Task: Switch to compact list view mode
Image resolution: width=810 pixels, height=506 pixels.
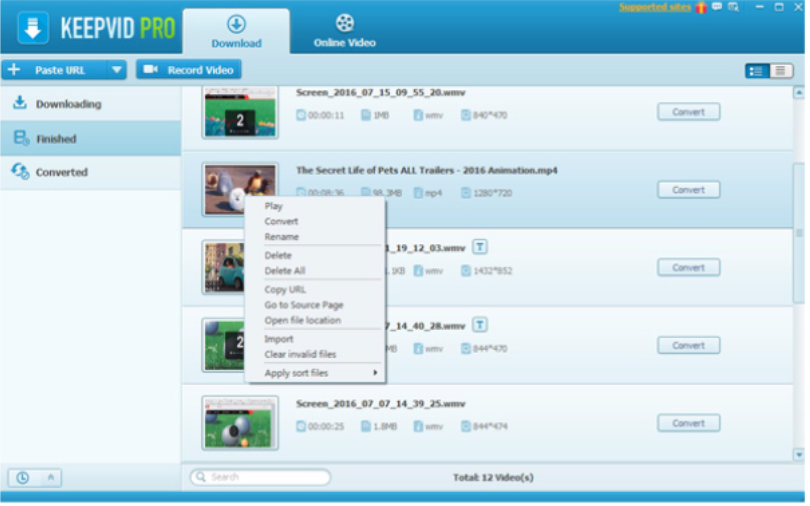Action: (780, 70)
